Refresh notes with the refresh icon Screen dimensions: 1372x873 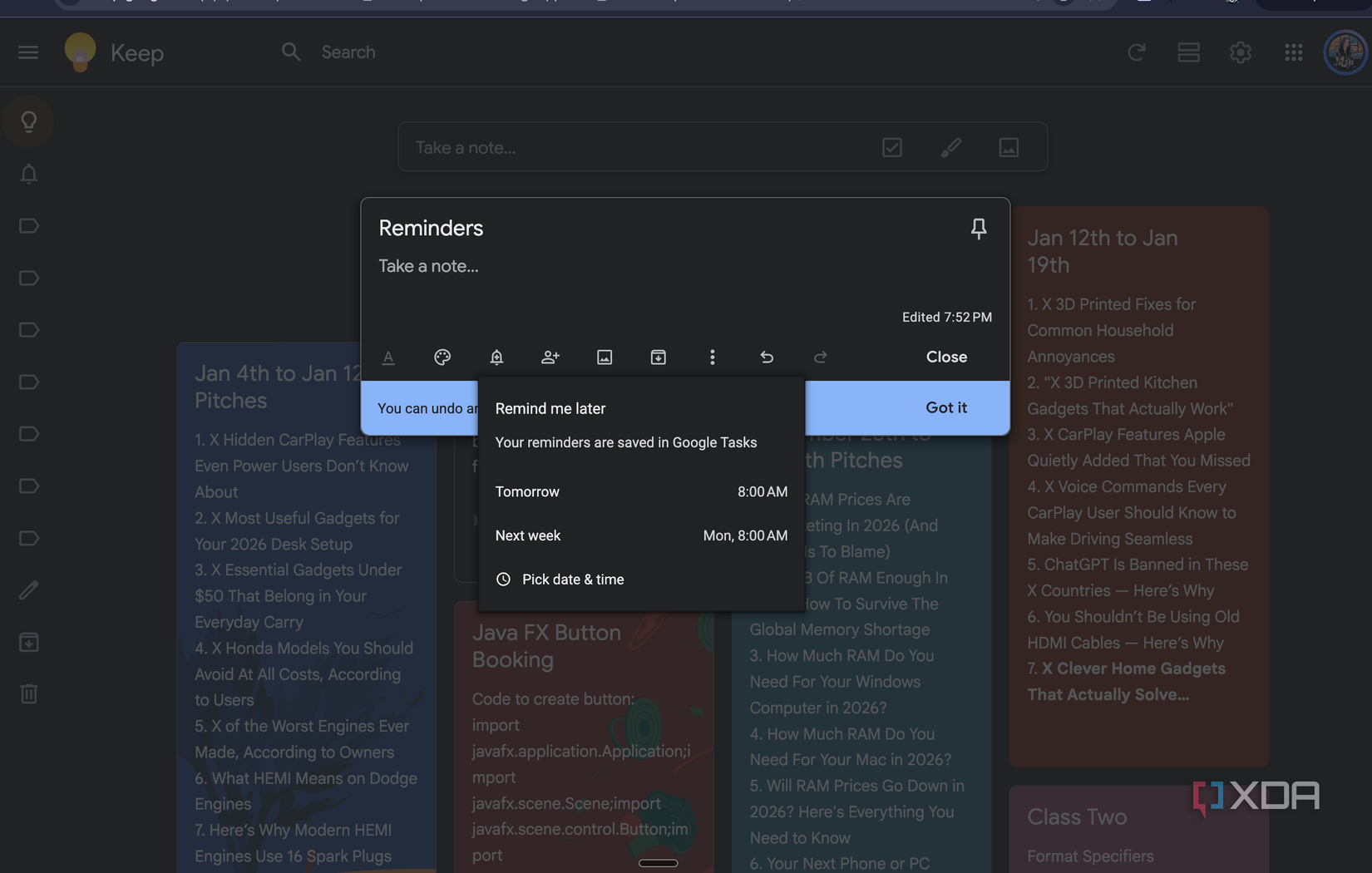pyautogui.click(x=1136, y=52)
